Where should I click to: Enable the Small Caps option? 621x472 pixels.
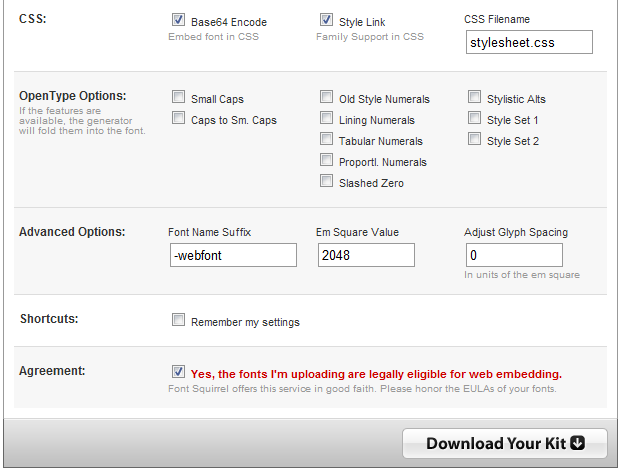(179, 98)
